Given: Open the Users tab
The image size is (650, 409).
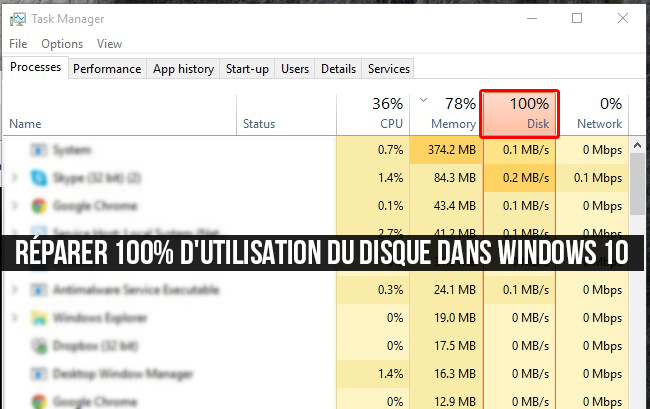Looking at the screenshot, I should (x=295, y=69).
